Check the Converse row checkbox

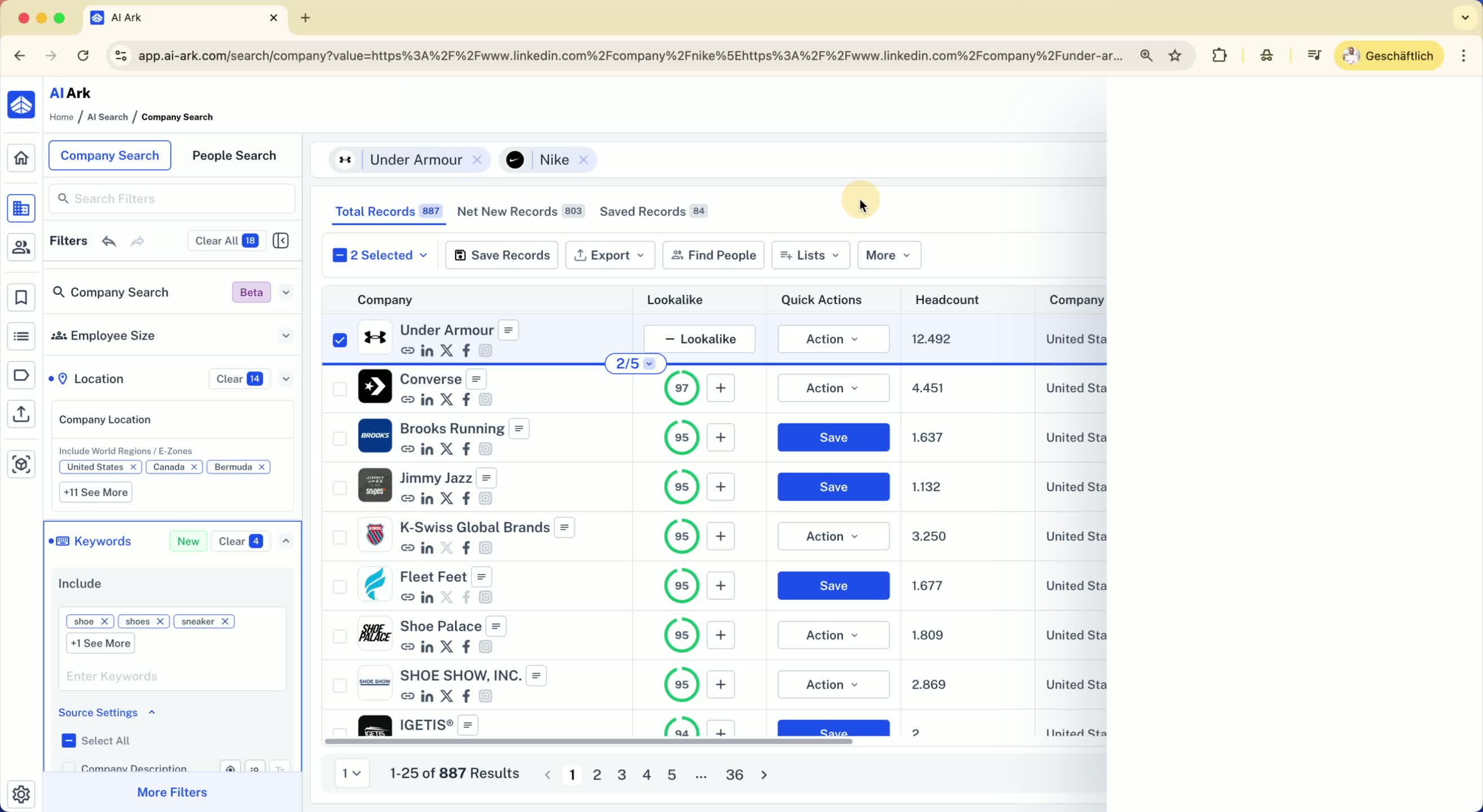pos(339,389)
